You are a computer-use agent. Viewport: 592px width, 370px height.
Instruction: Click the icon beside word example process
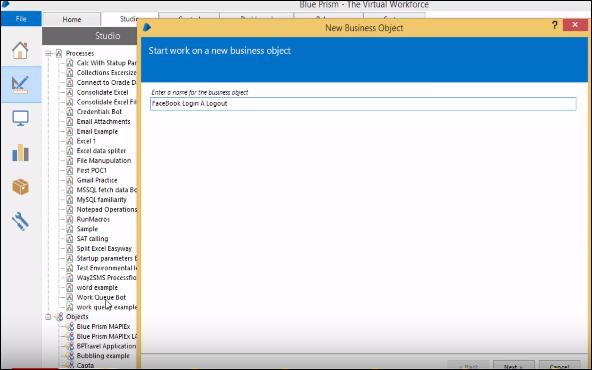(69, 288)
